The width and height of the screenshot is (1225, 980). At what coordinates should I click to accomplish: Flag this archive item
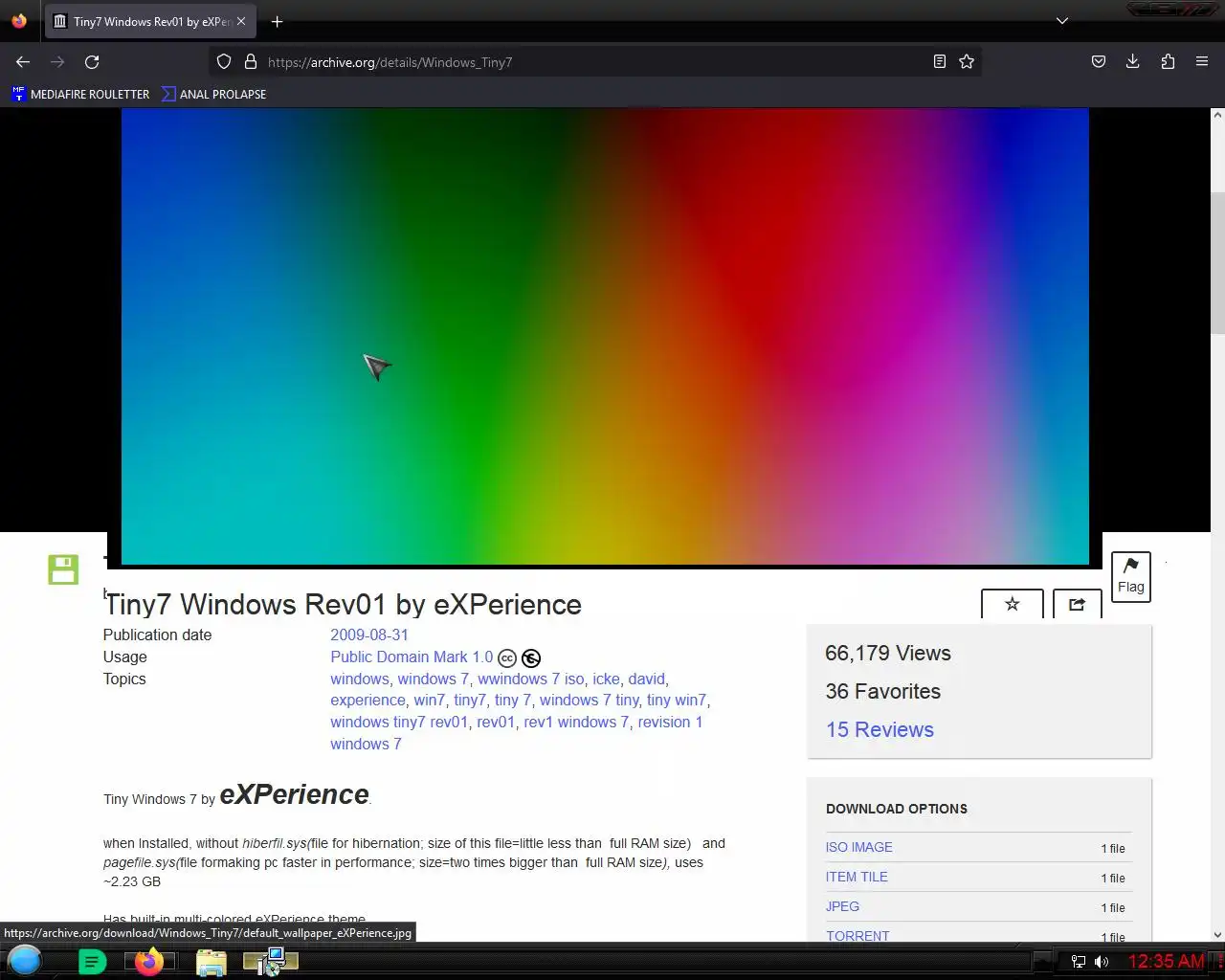pos(1131,576)
